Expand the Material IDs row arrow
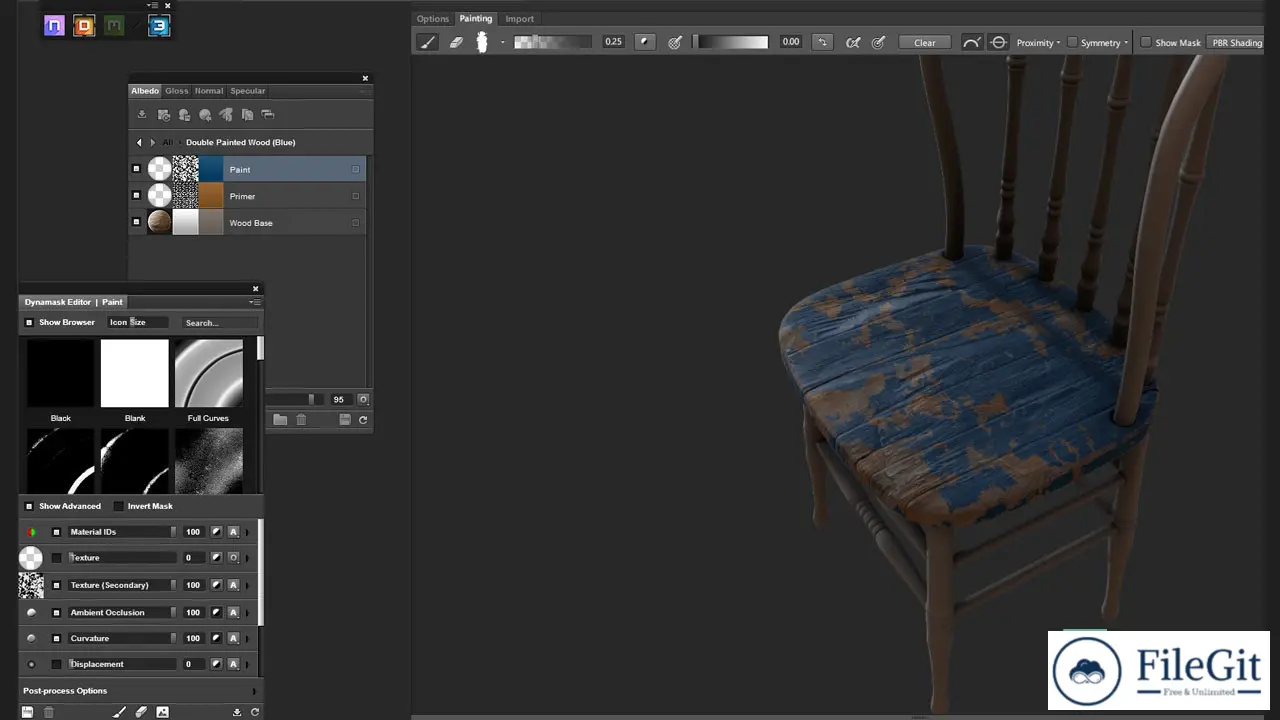The width and height of the screenshot is (1280, 720). click(x=248, y=532)
